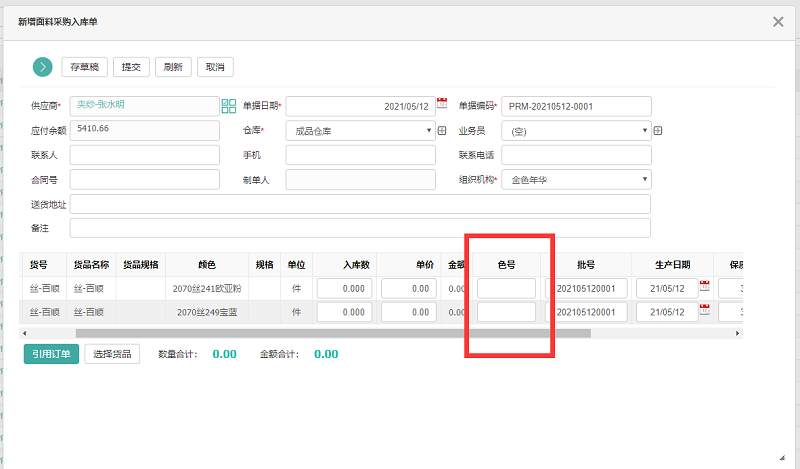Click the 引用订单 button
This screenshot has height=469, width=800.
pyautogui.click(x=51, y=354)
